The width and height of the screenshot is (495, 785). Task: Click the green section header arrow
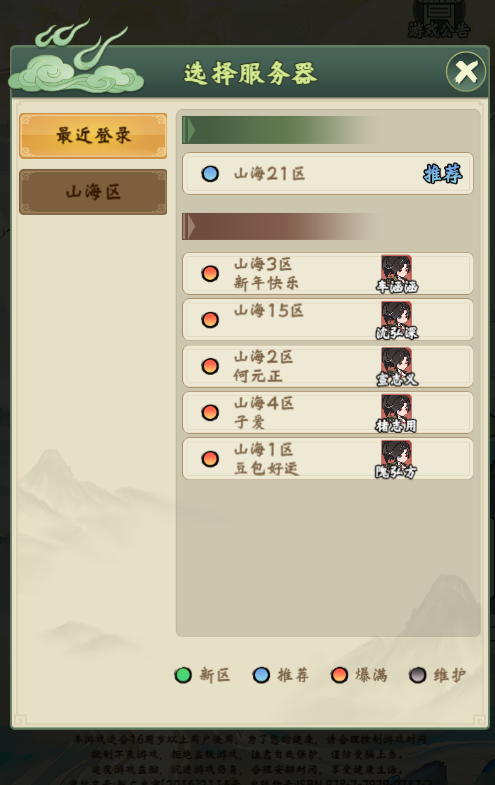[x=189, y=131]
